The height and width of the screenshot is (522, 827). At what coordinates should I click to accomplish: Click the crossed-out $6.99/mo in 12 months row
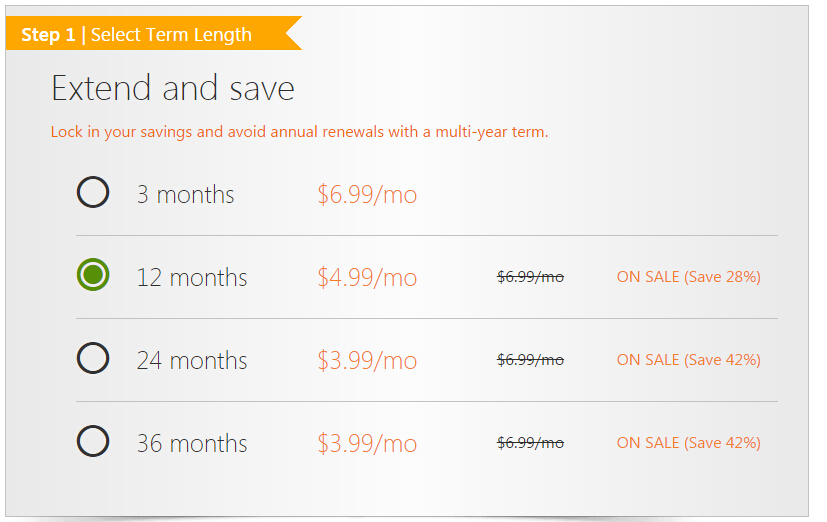(530, 277)
